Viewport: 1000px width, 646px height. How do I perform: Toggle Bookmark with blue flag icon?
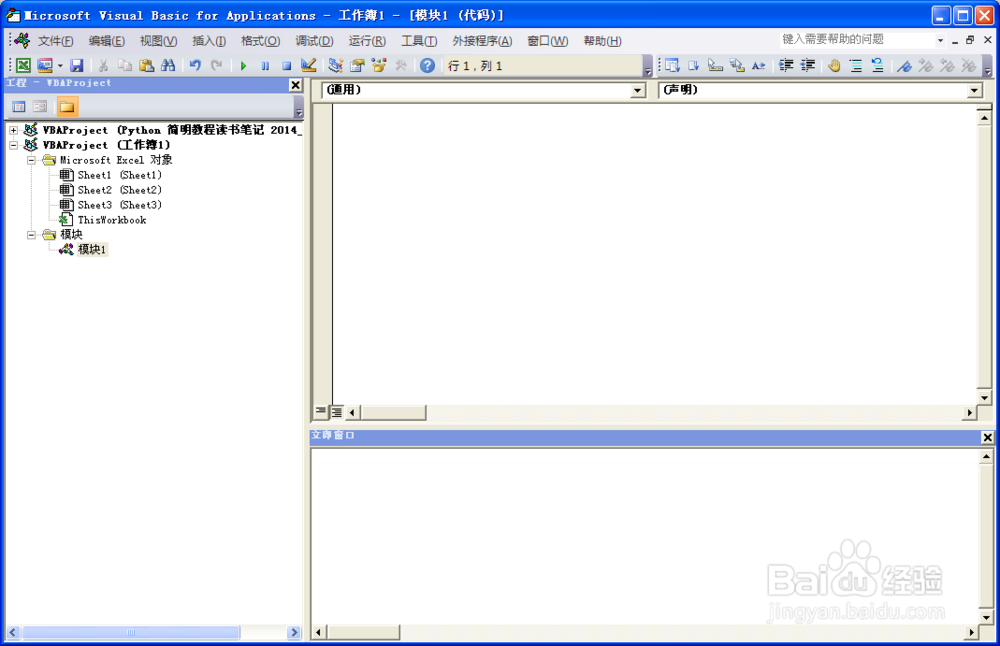[904, 65]
